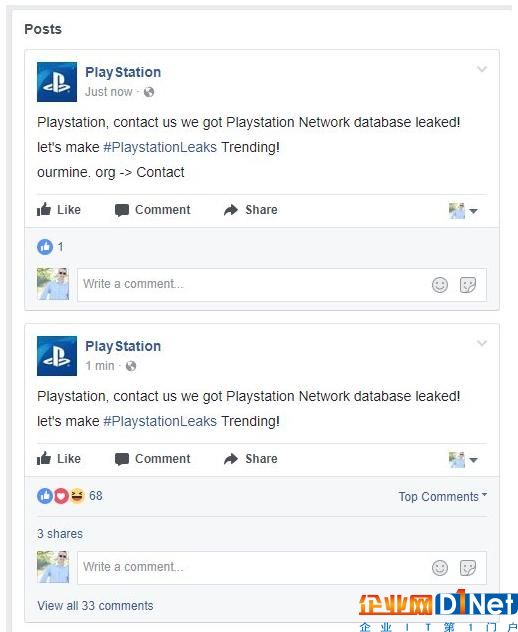Open the sticker picker in the second comment box
This screenshot has height=632, width=518.
468,568
